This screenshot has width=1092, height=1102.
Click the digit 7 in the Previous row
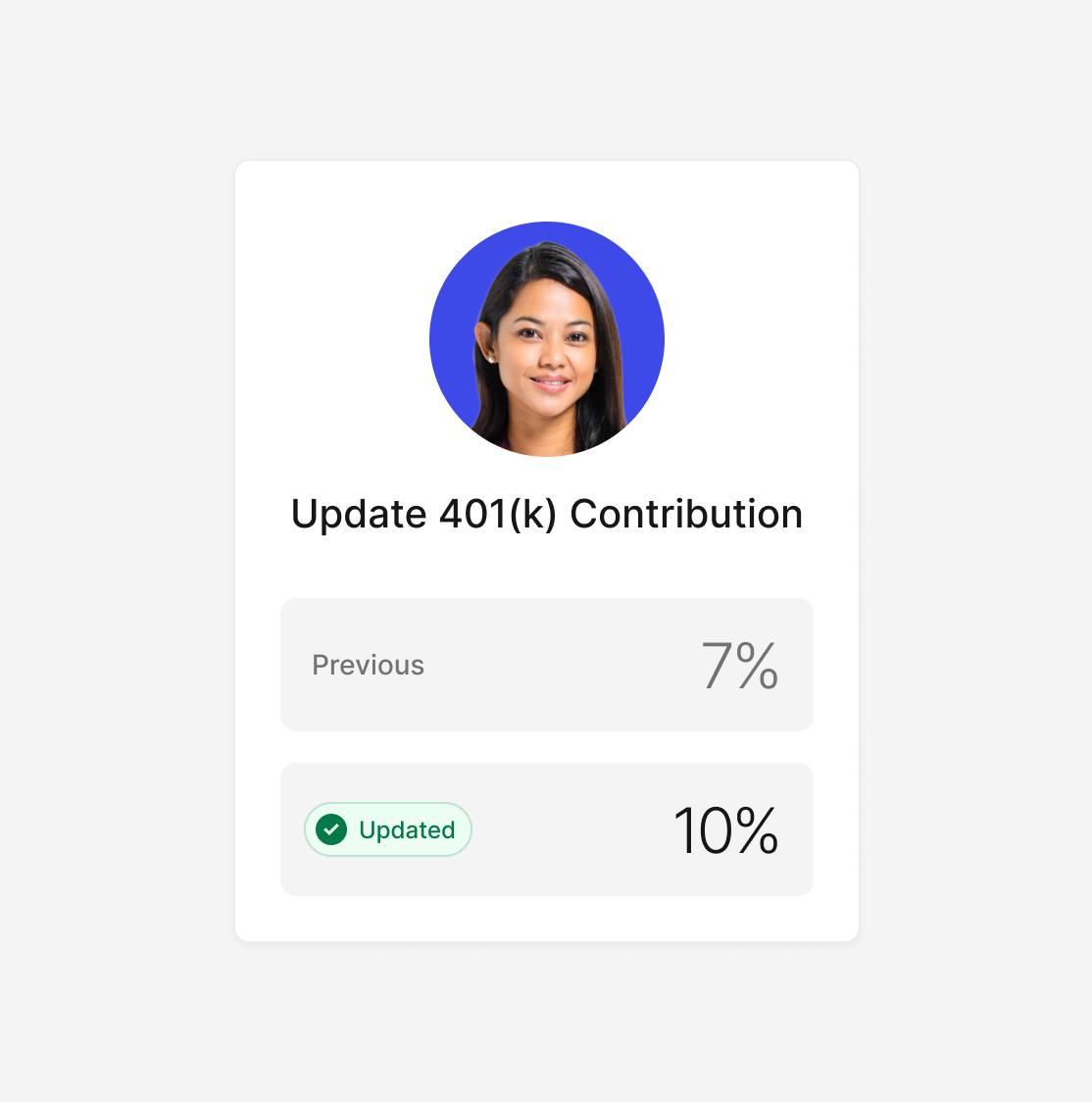click(718, 665)
